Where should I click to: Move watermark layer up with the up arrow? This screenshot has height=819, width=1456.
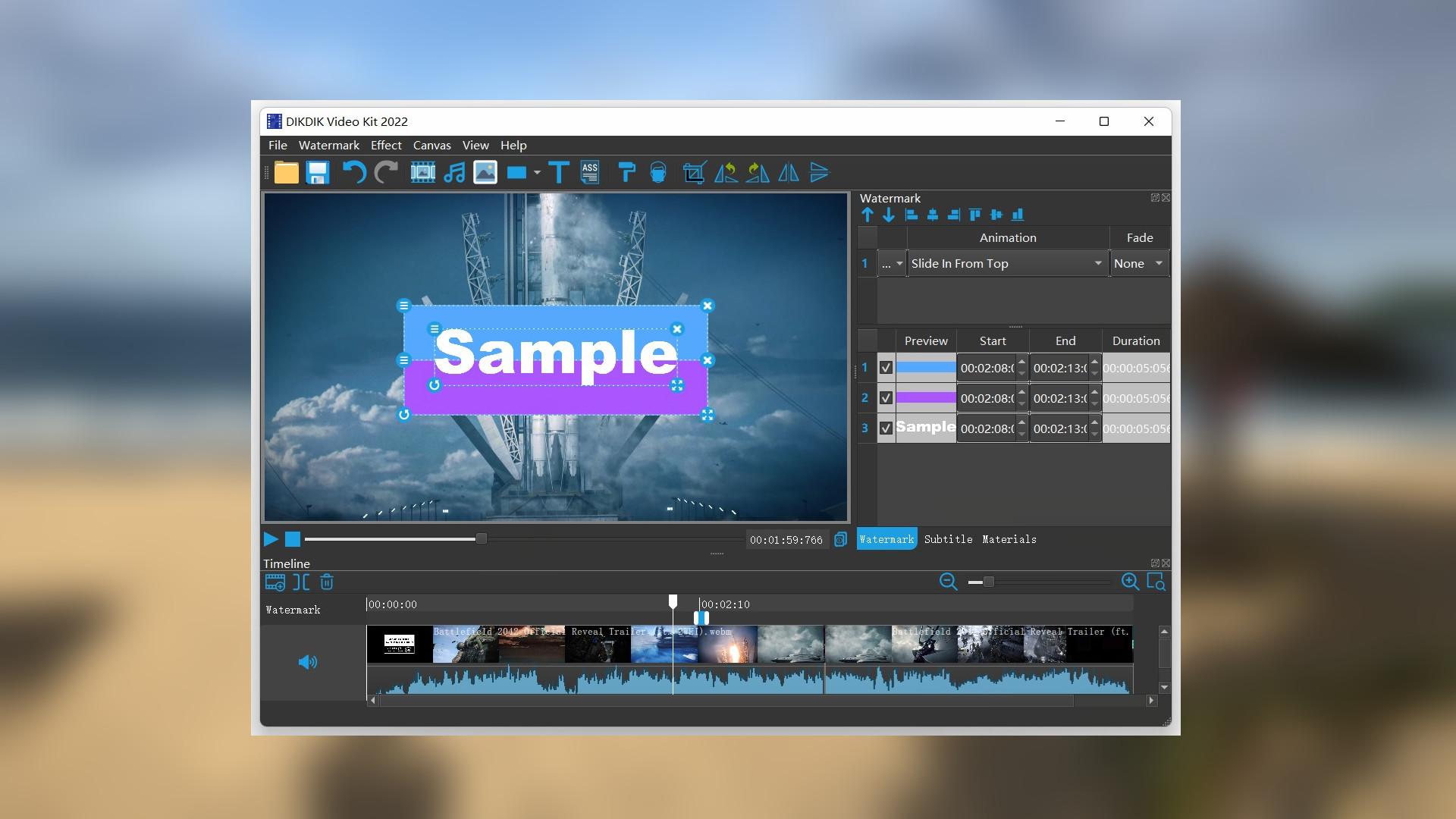point(868,215)
